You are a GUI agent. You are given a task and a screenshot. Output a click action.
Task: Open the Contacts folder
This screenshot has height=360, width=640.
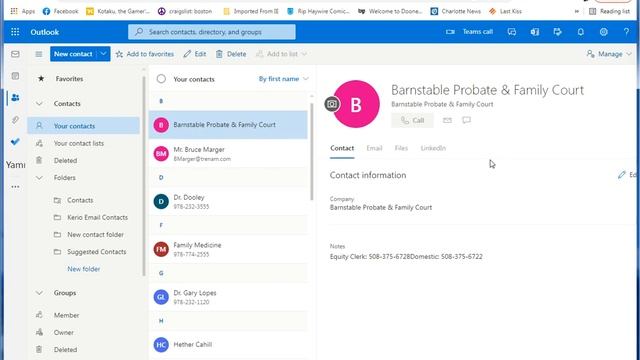click(80, 200)
